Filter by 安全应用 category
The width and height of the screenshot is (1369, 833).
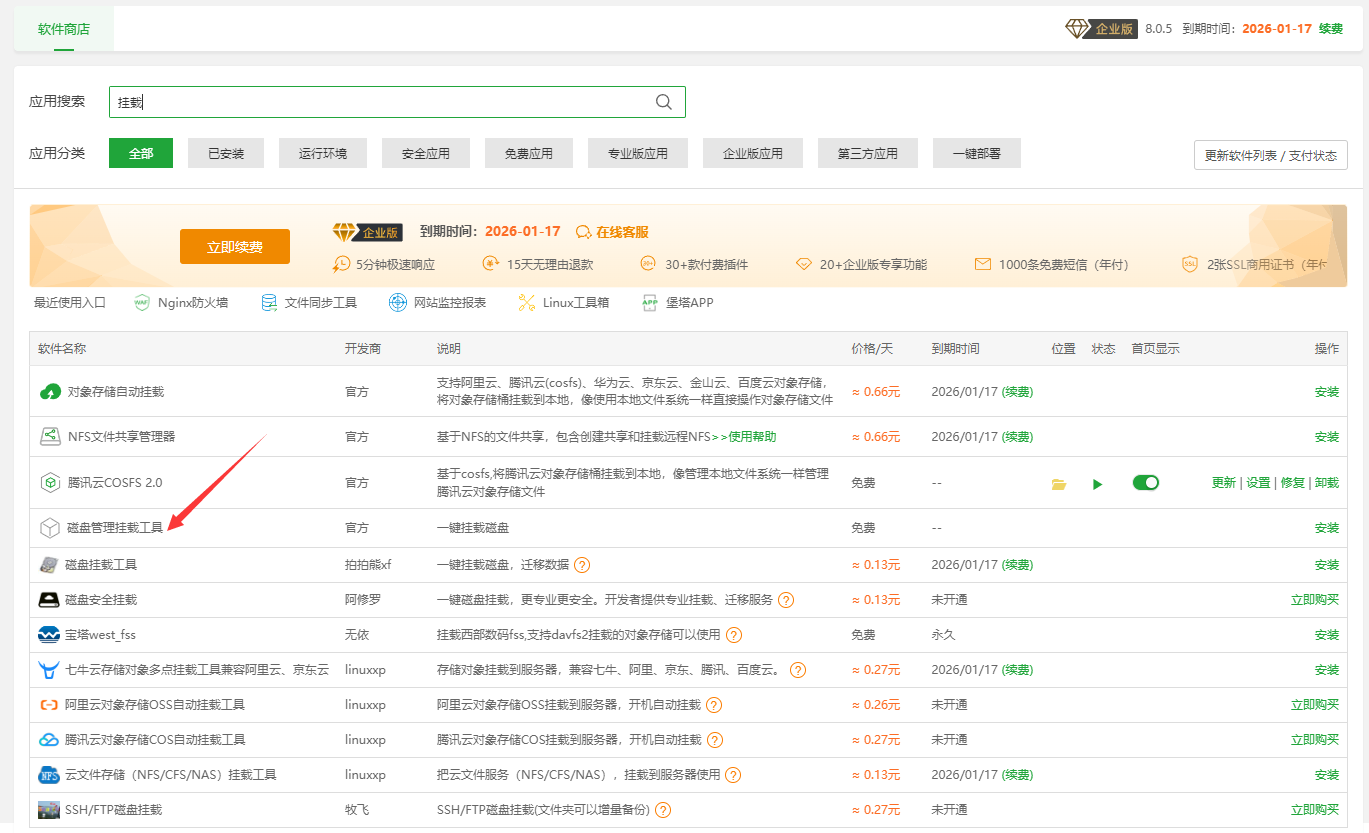(426, 153)
